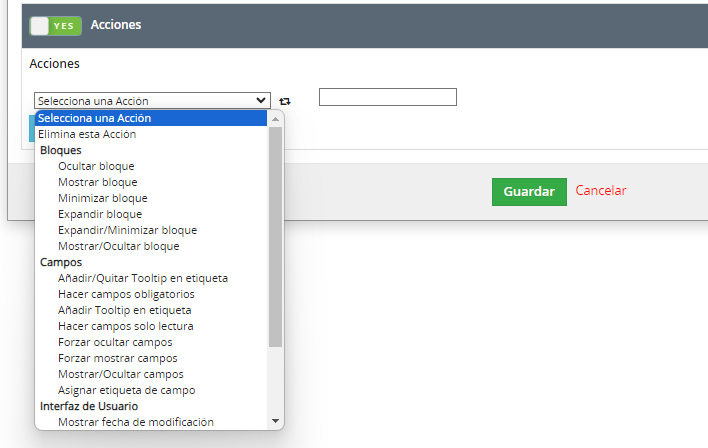Pick 'Asignar etiqueta de campo'

(x=151, y=390)
